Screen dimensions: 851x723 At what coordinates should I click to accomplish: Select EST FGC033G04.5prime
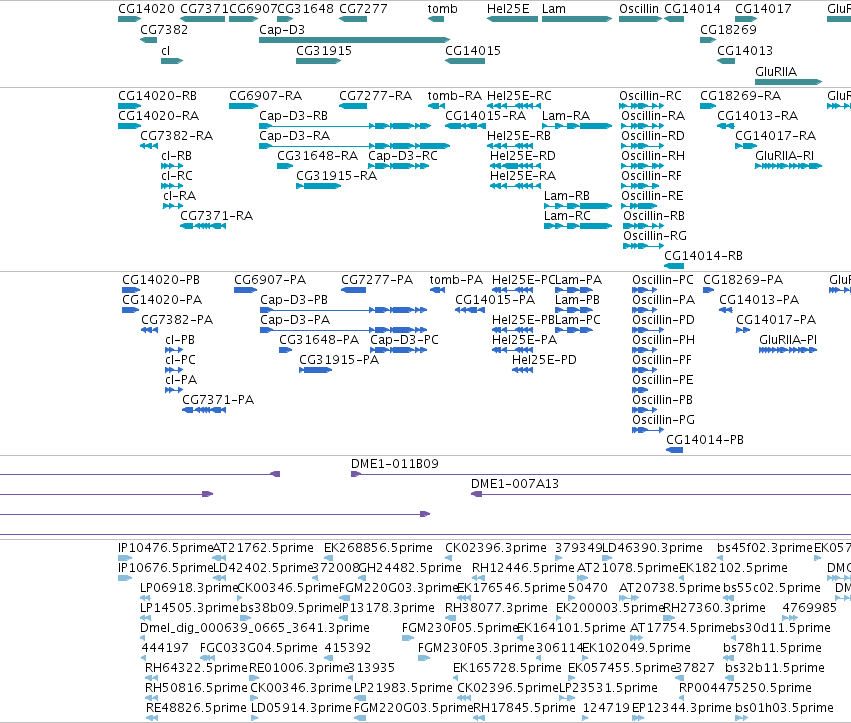pos(207,659)
